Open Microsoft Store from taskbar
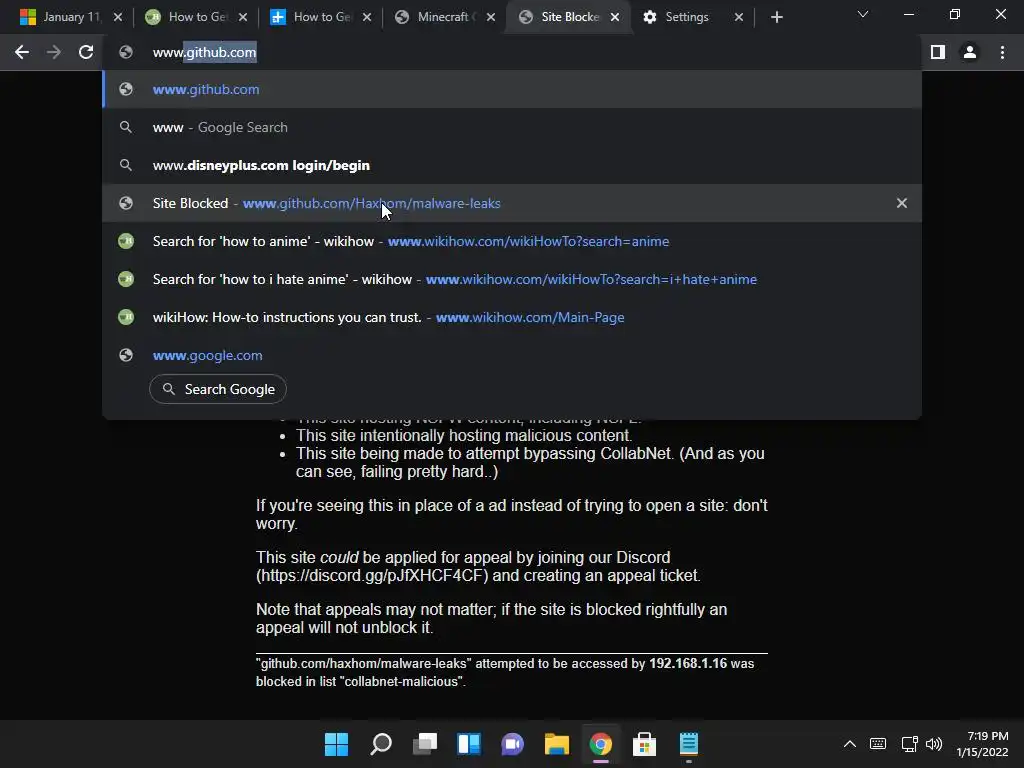The image size is (1024, 768). pyautogui.click(x=645, y=744)
